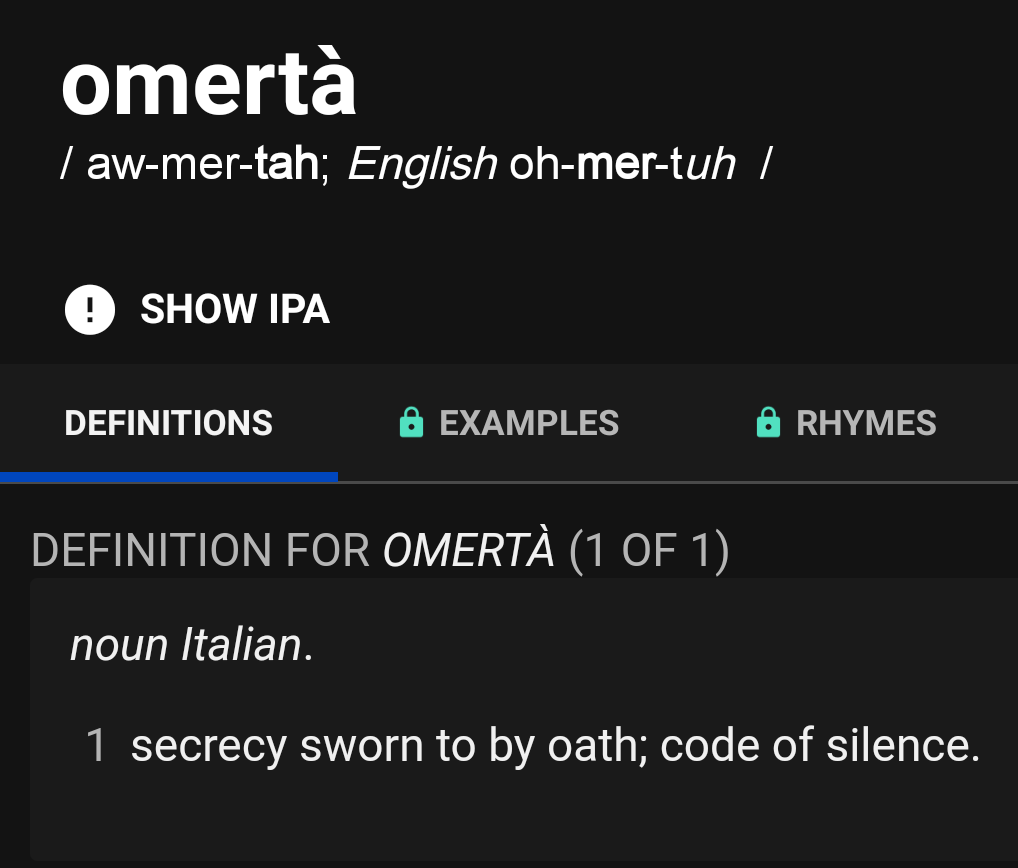1018x868 pixels.
Task: Select the oh-mer-tuh English pronunciation
Action: (622, 165)
